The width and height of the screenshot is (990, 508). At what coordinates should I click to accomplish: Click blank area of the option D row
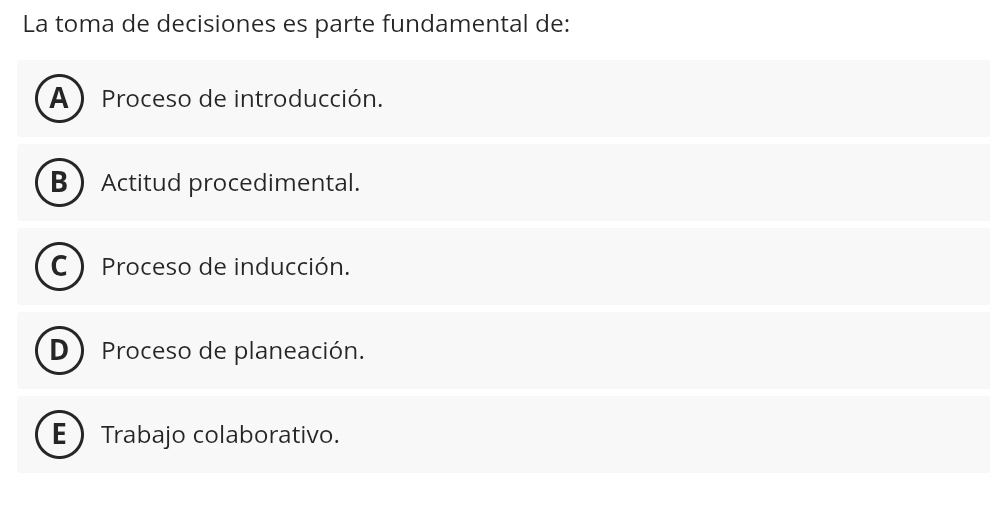click(680, 351)
